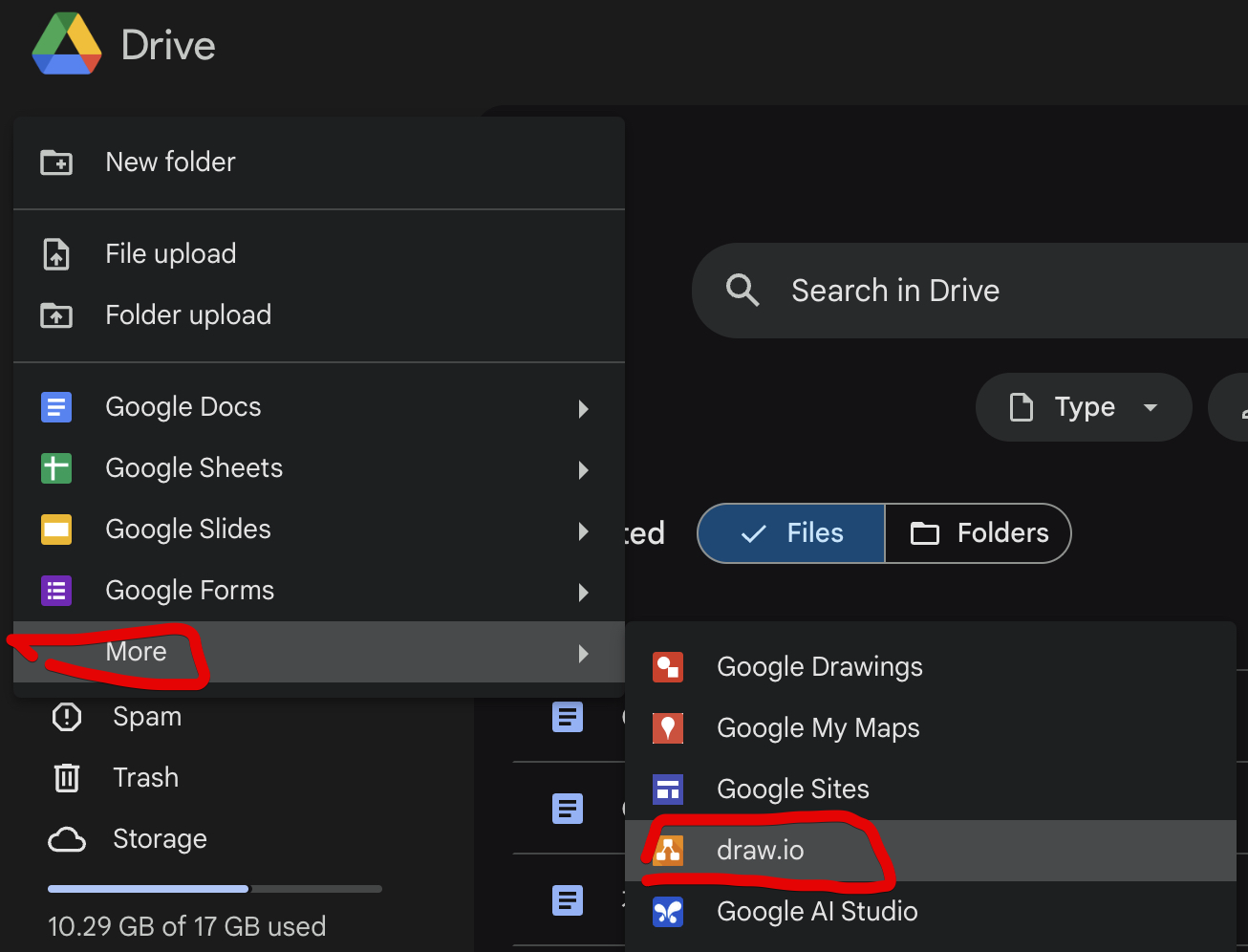The width and height of the screenshot is (1248, 952).
Task: Click the checkmark icon in the Files toggle
Action: coord(753,534)
